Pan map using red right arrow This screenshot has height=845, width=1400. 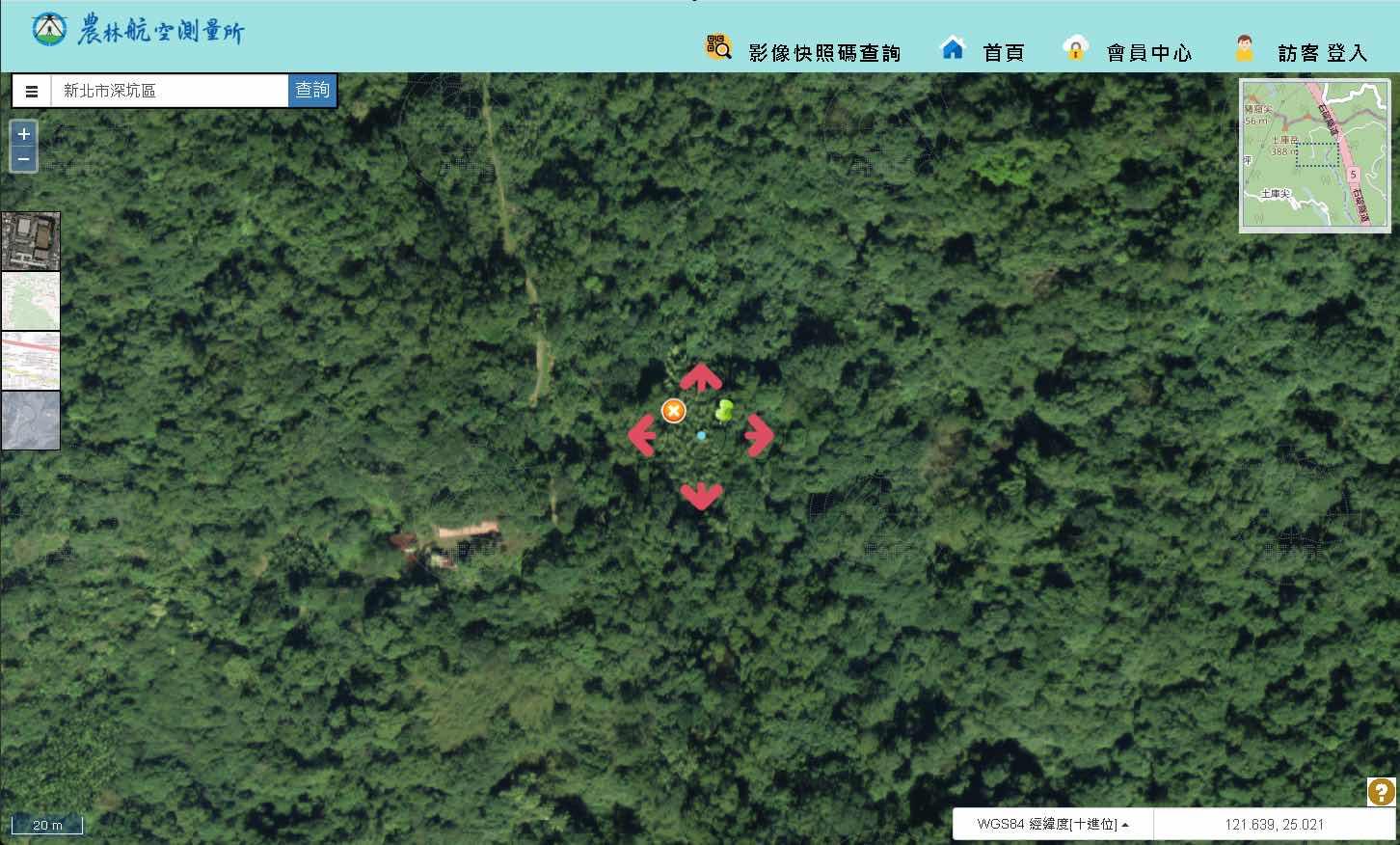coord(759,435)
